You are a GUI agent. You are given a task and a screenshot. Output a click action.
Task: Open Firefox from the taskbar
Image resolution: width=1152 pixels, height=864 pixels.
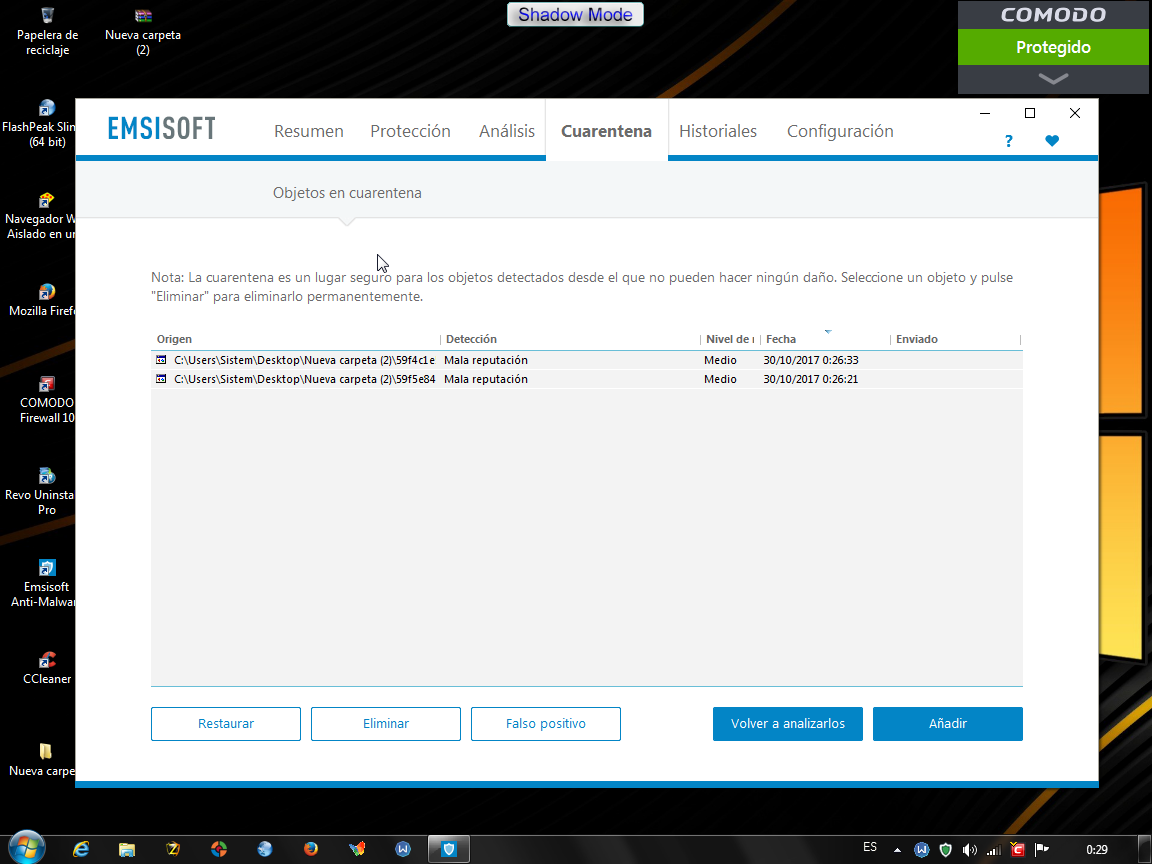pyautogui.click(x=311, y=849)
